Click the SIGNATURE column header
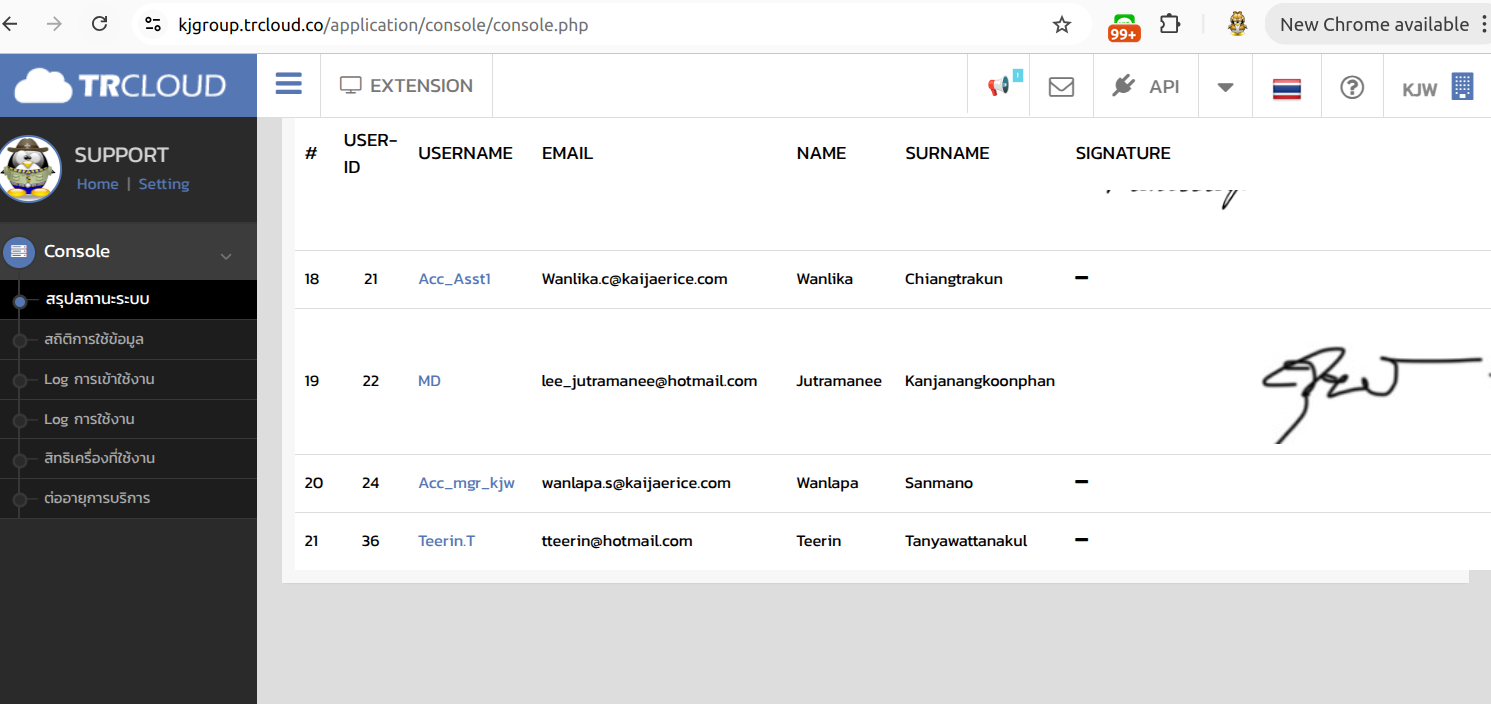 1123,153
